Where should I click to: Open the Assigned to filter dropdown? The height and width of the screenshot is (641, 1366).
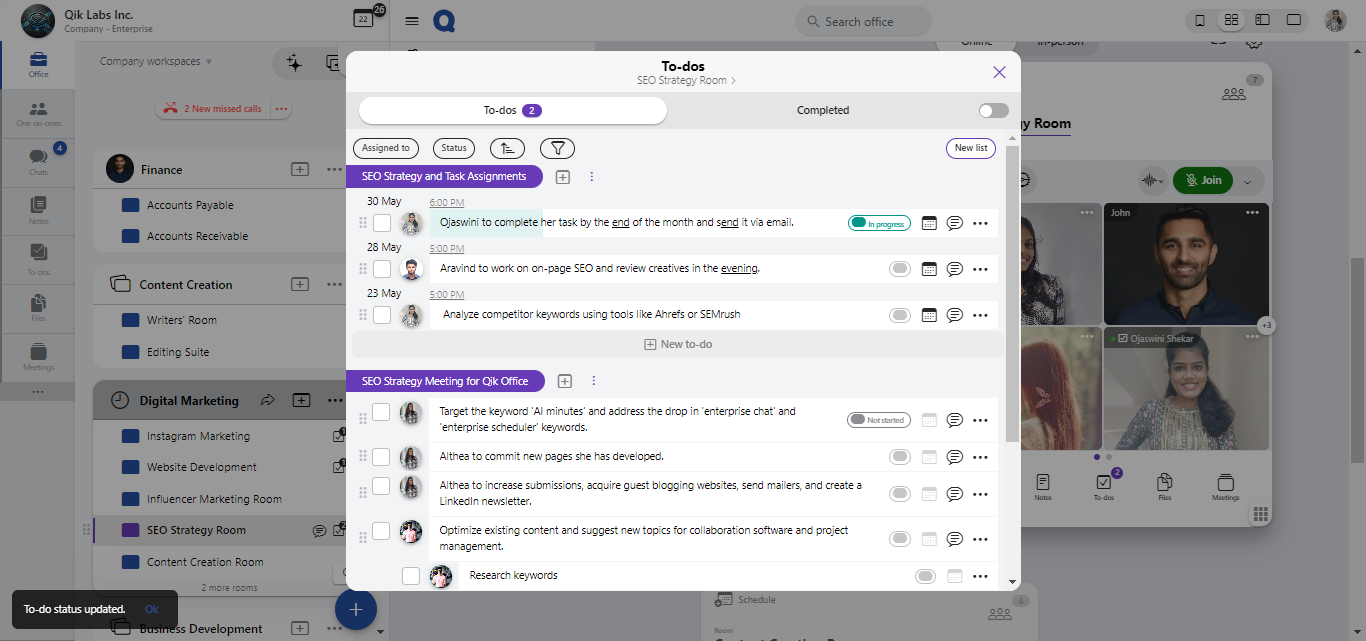[386, 148]
